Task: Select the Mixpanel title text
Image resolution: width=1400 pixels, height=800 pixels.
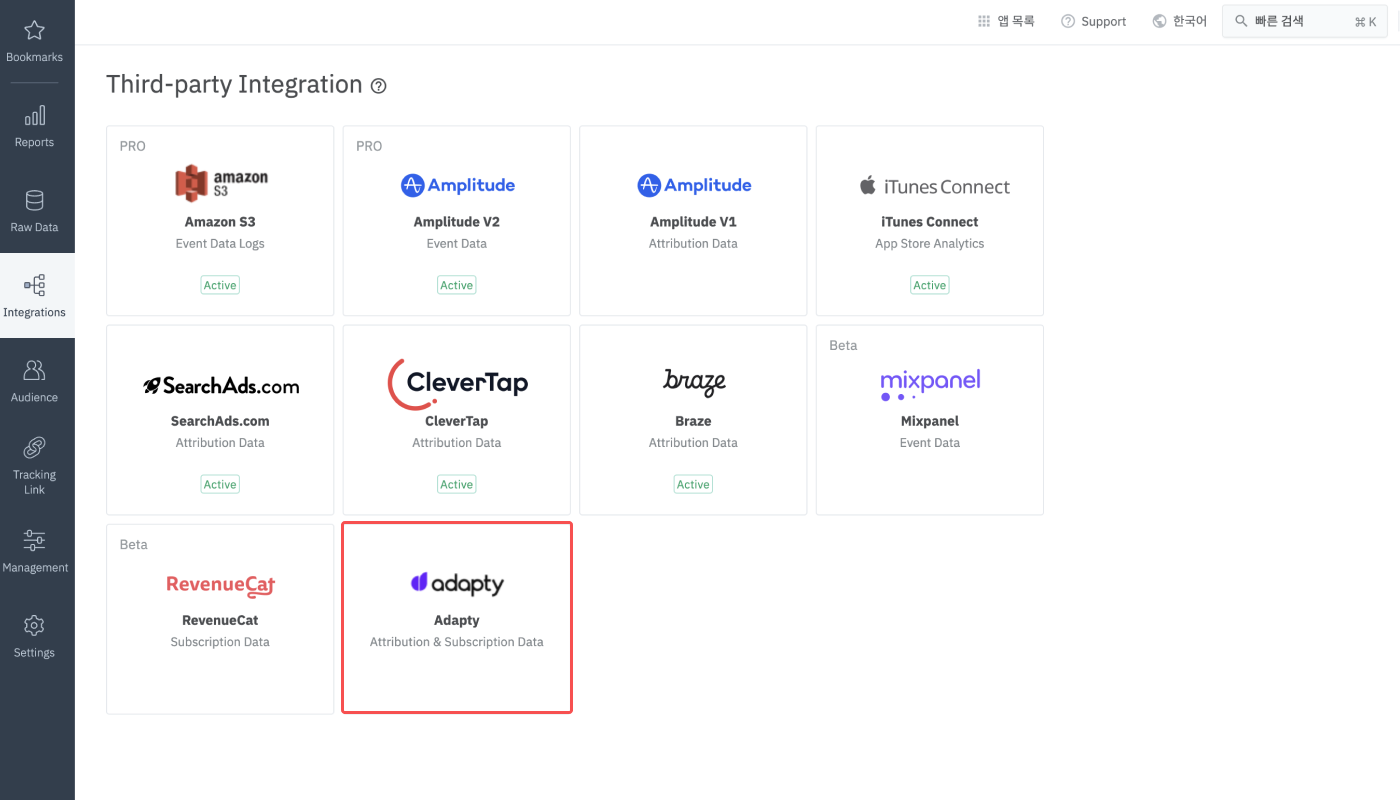Action: point(930,421)
